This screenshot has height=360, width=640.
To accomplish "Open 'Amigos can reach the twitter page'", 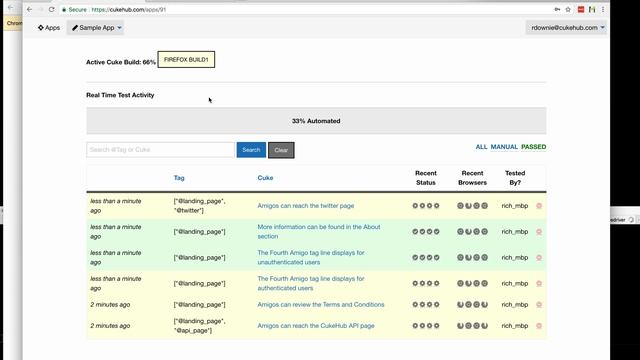I will pyautogui.click(x=306, y=206).
